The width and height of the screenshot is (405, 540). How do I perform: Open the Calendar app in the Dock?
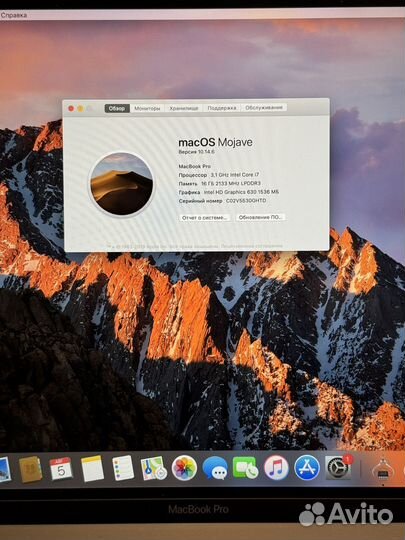[61, 469]
